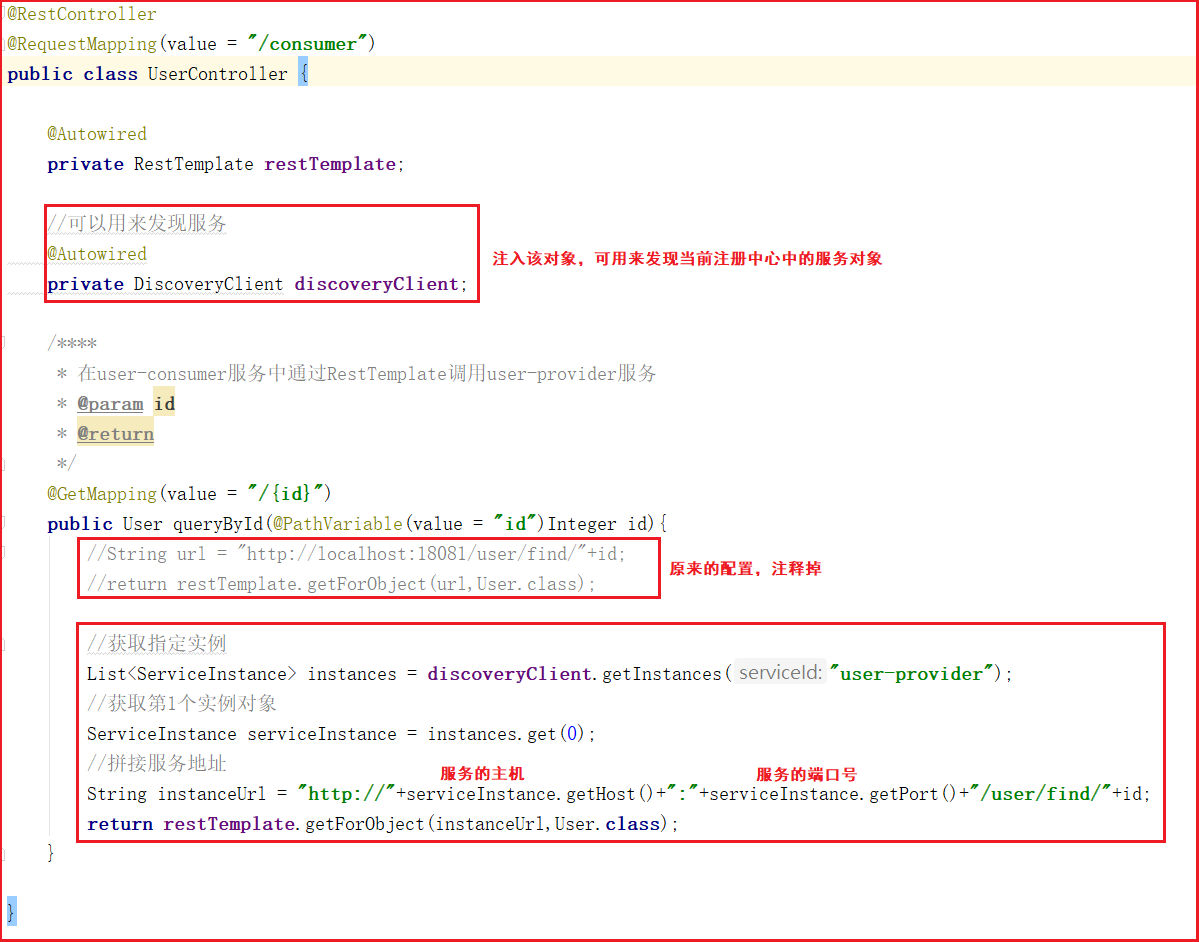The image size is (1199, 942).
Task: Click the @return Javadoc tag
Action: tap(115, 434)
